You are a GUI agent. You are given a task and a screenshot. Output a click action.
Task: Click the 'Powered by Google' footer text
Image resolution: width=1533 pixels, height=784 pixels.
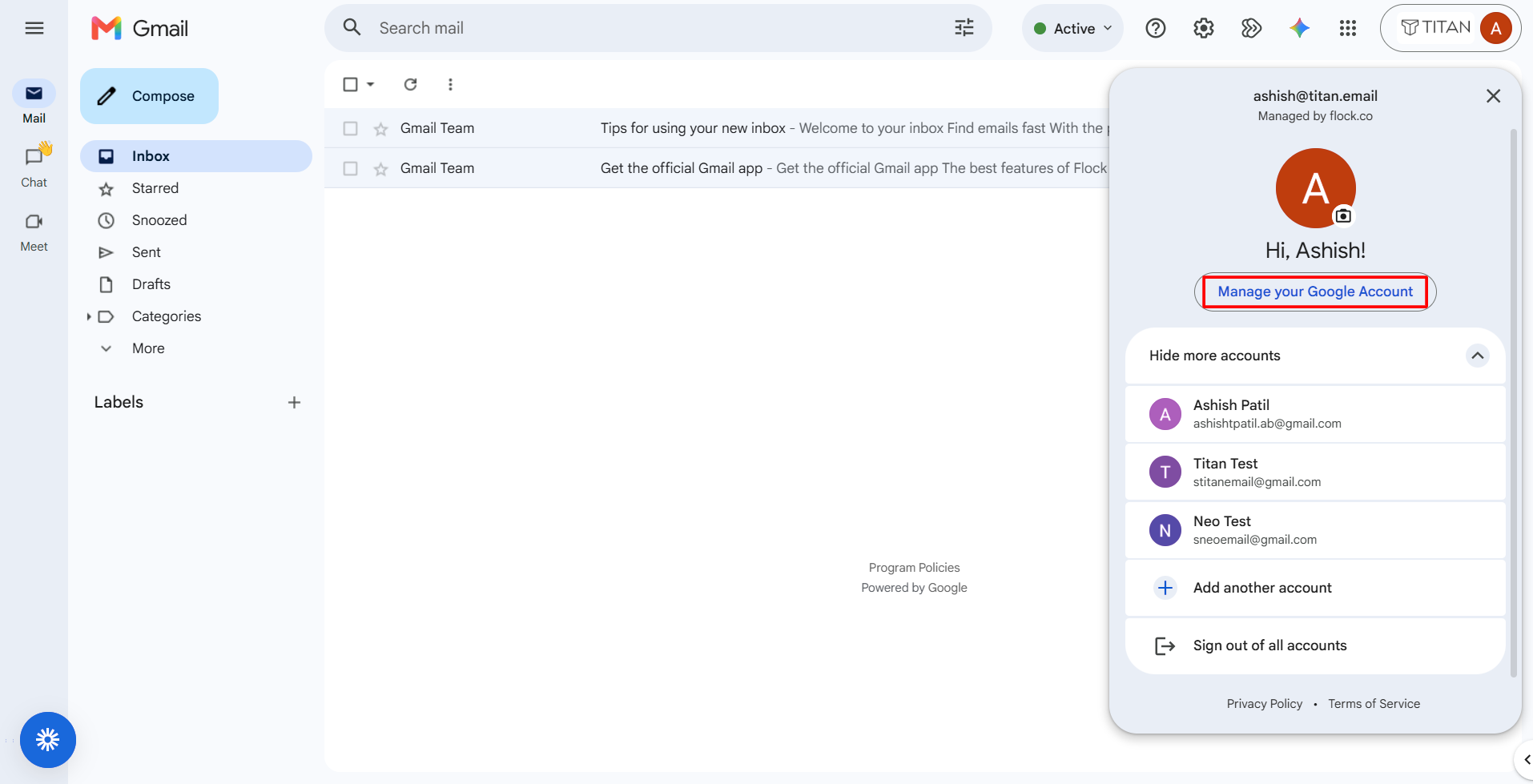click(914, 588)
